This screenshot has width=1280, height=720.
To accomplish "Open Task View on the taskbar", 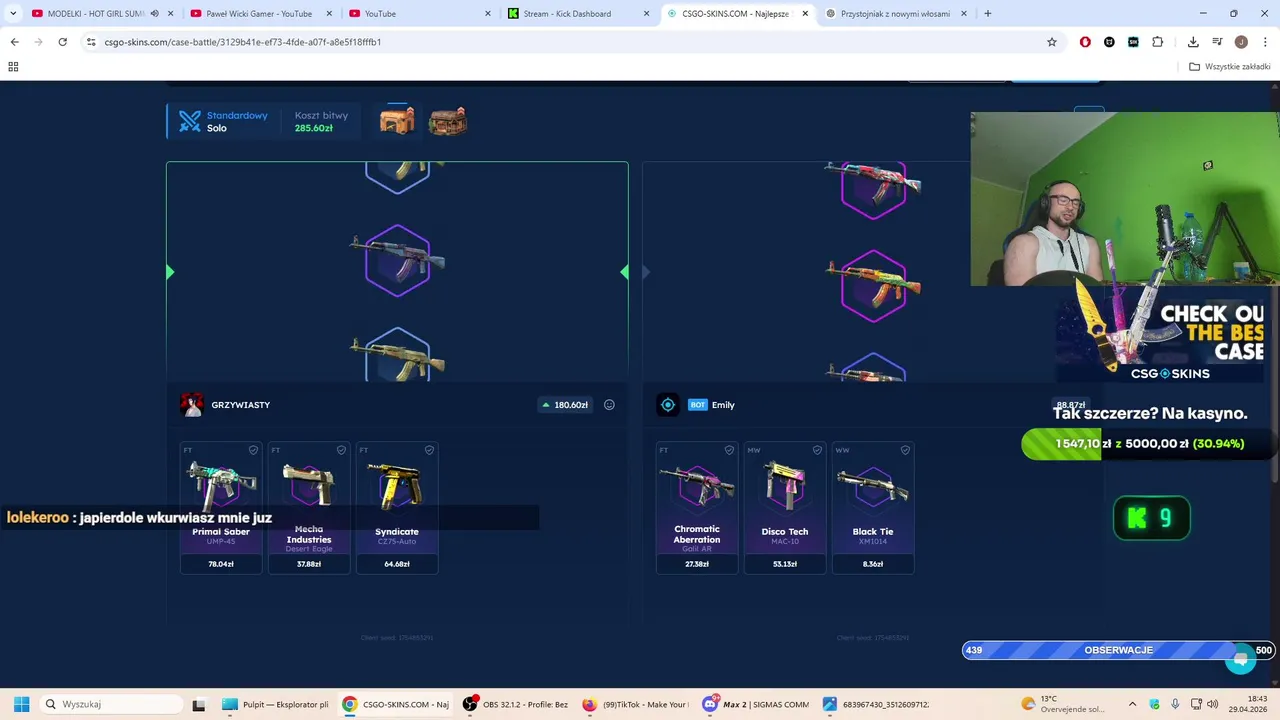I will point(198,704).
